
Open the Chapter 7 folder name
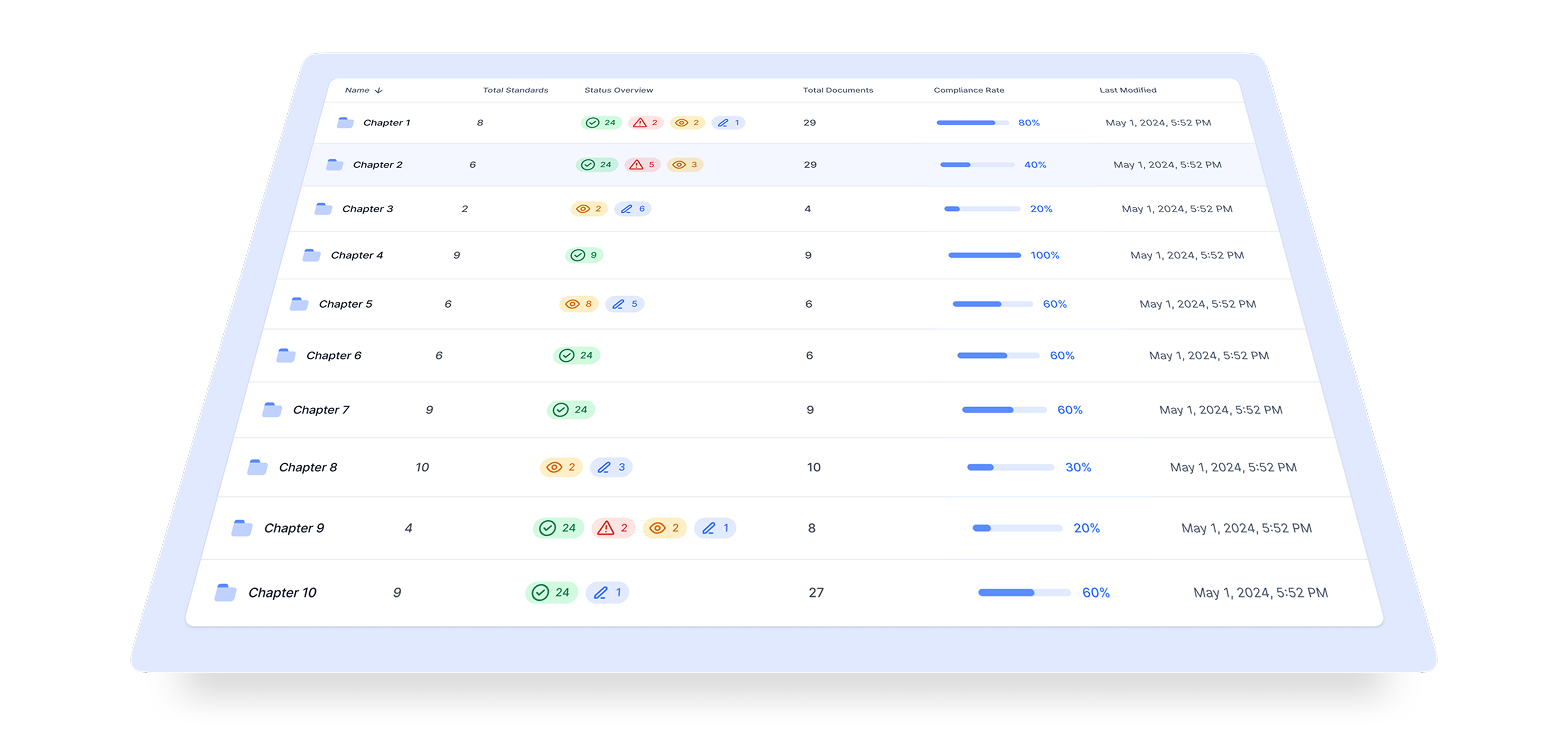click(321, 410)
